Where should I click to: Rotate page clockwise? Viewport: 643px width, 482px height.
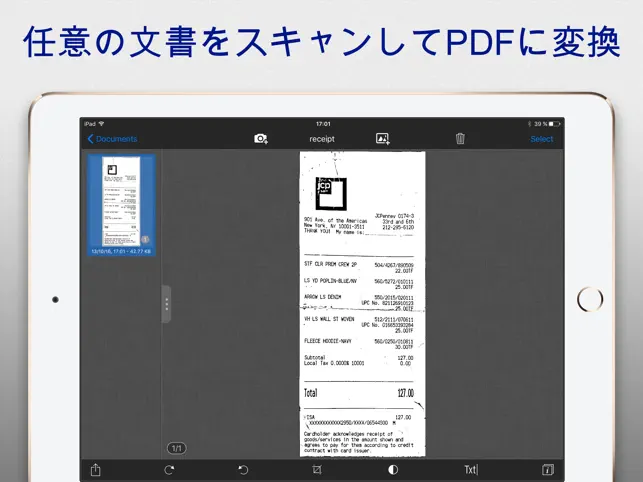pyautogui.click(x=169, y=470)
